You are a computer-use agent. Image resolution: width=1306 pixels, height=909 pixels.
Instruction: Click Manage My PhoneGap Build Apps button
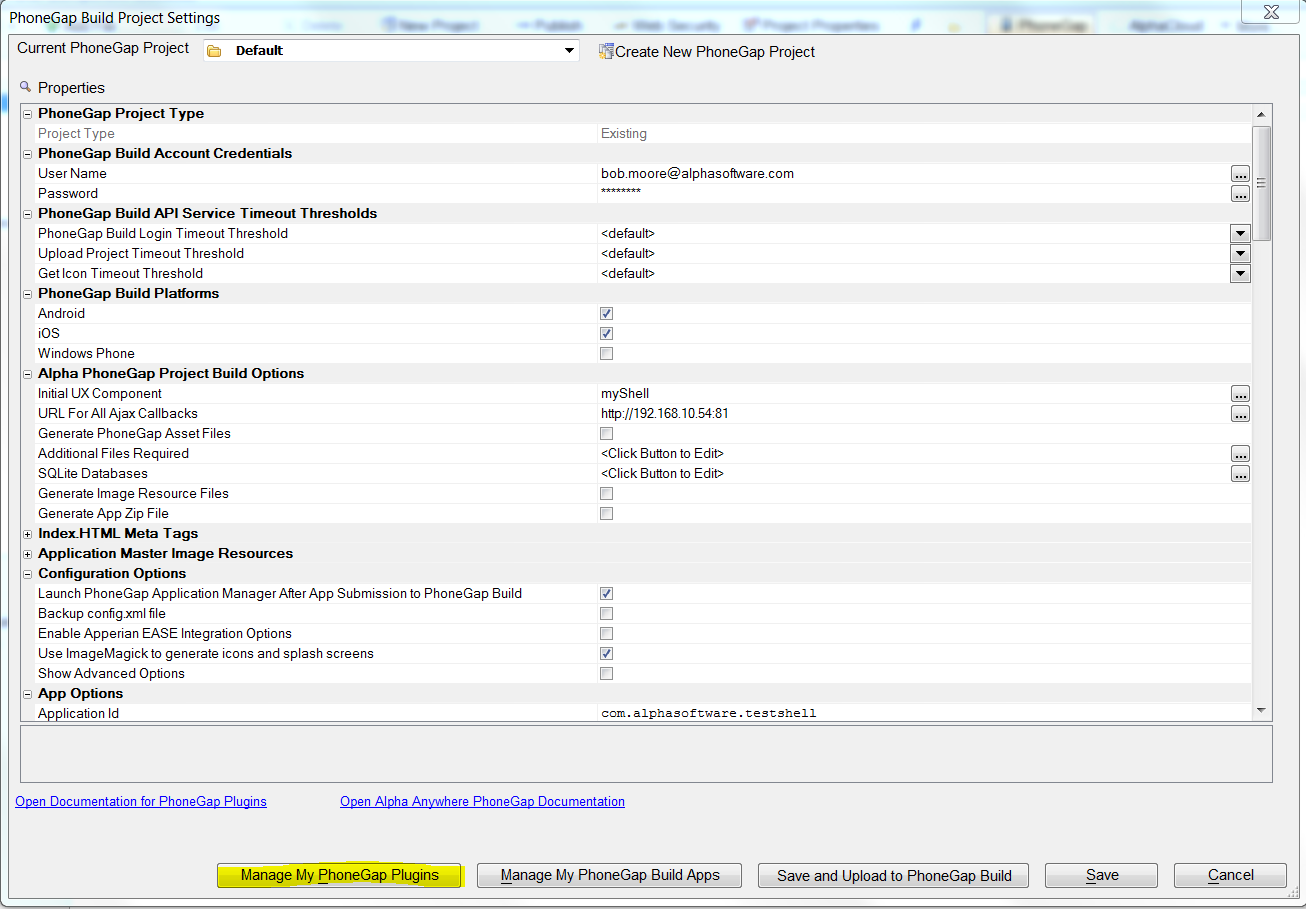coord(610,875)
